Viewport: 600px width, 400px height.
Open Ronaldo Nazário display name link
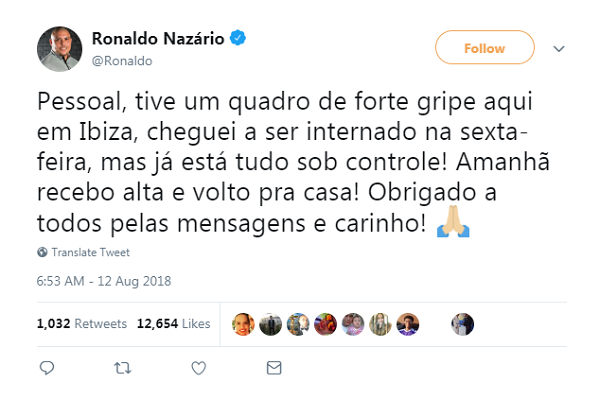pos(158,38)
